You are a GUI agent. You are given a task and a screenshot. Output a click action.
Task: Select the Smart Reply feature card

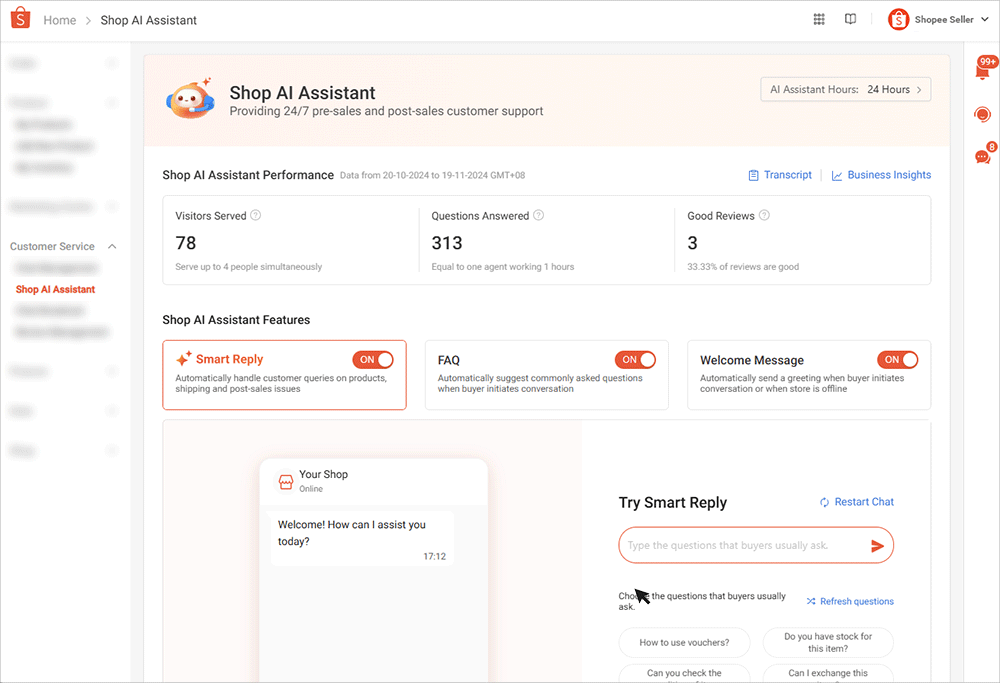pyautogui.click(x=284, y=375)
